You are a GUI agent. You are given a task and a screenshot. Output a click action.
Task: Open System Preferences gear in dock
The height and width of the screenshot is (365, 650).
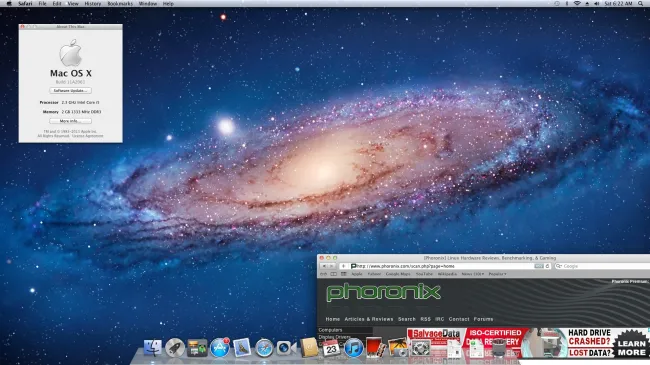pos(420,348)
